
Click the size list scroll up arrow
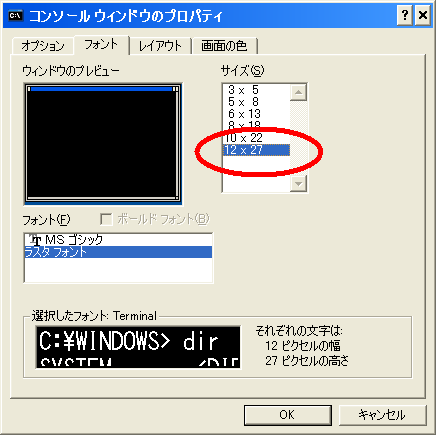pos(298,92)
